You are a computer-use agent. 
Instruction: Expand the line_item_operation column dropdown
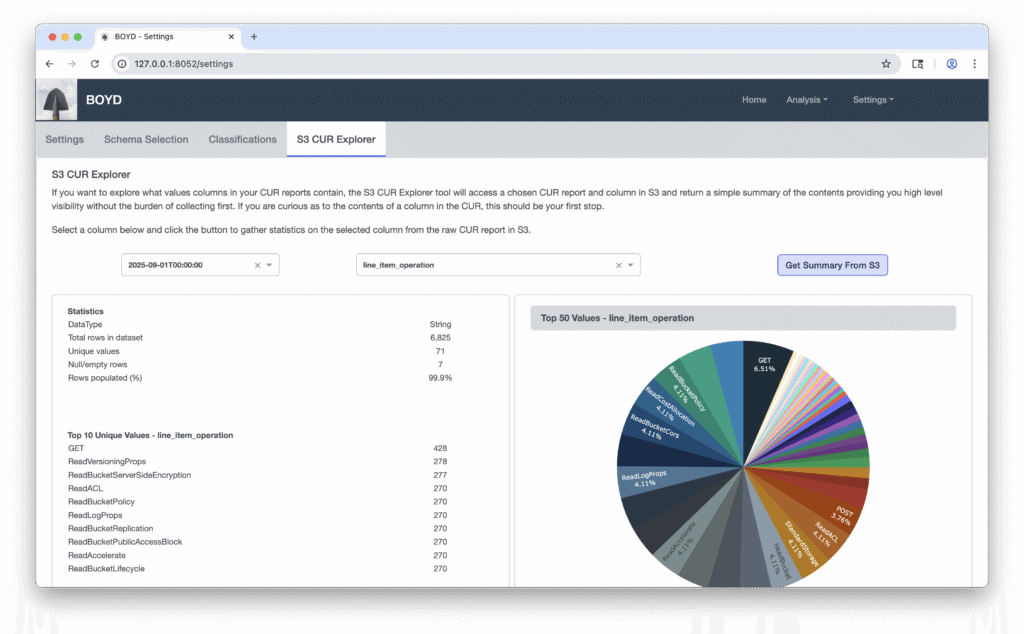(x=630, y=265)
